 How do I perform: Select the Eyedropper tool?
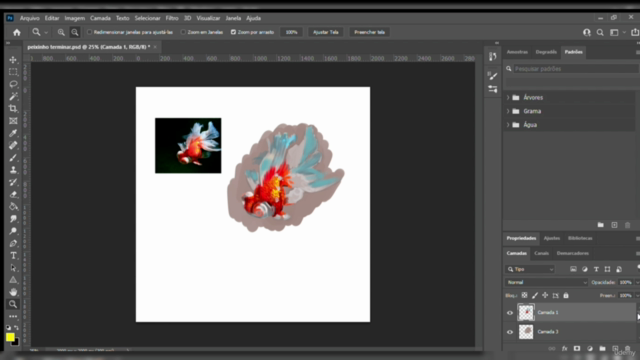13,133
